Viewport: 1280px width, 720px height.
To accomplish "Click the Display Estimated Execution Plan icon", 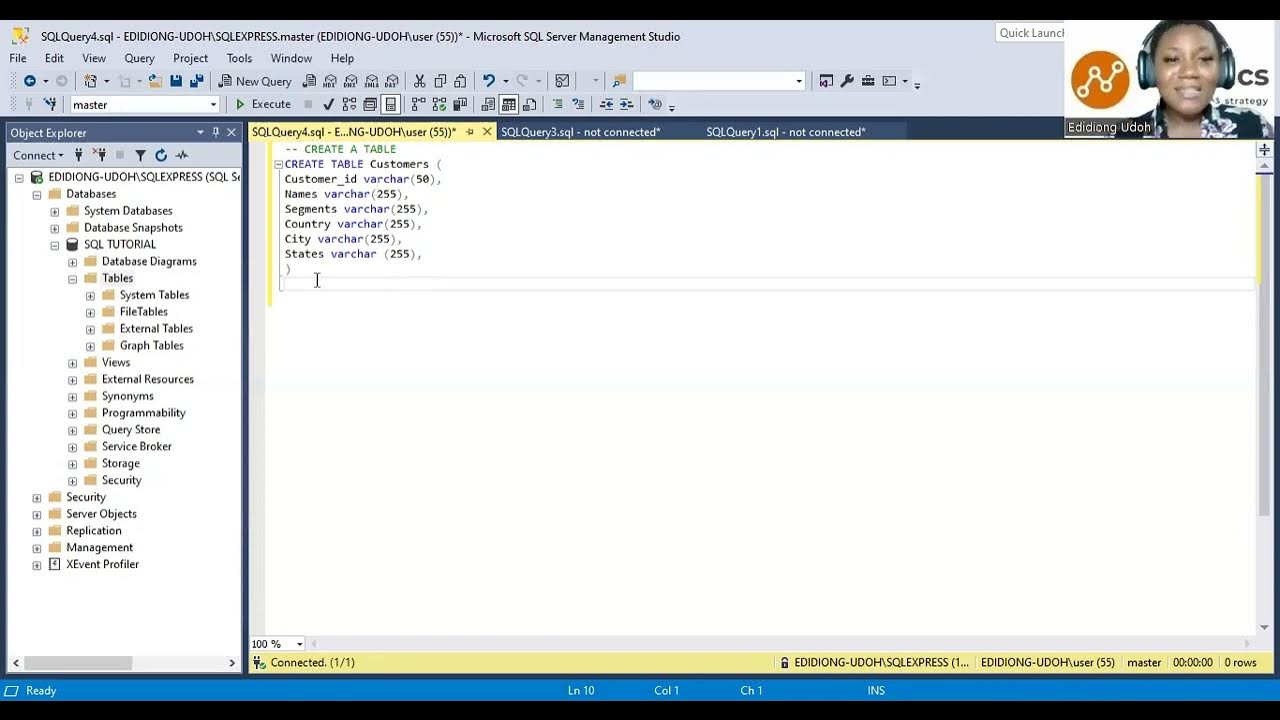I will pos(349,104).
